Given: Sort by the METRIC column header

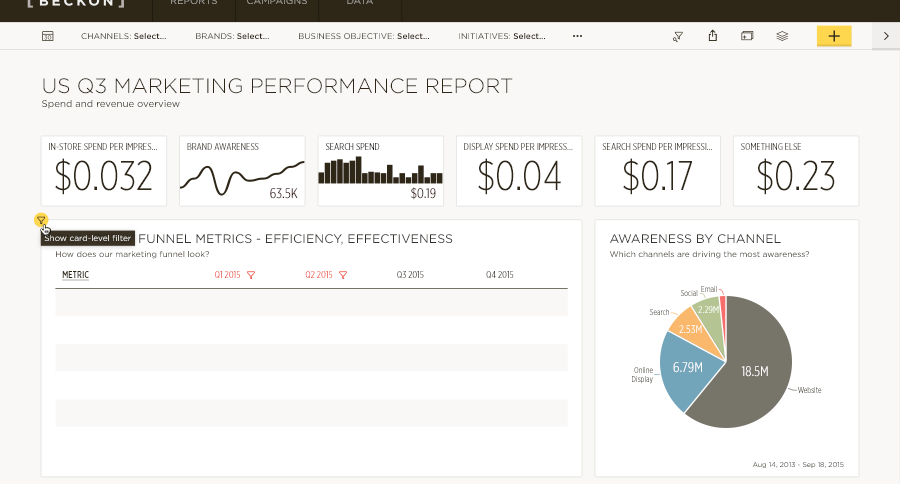Looking at the screenshot, I should tap(75, 275).
